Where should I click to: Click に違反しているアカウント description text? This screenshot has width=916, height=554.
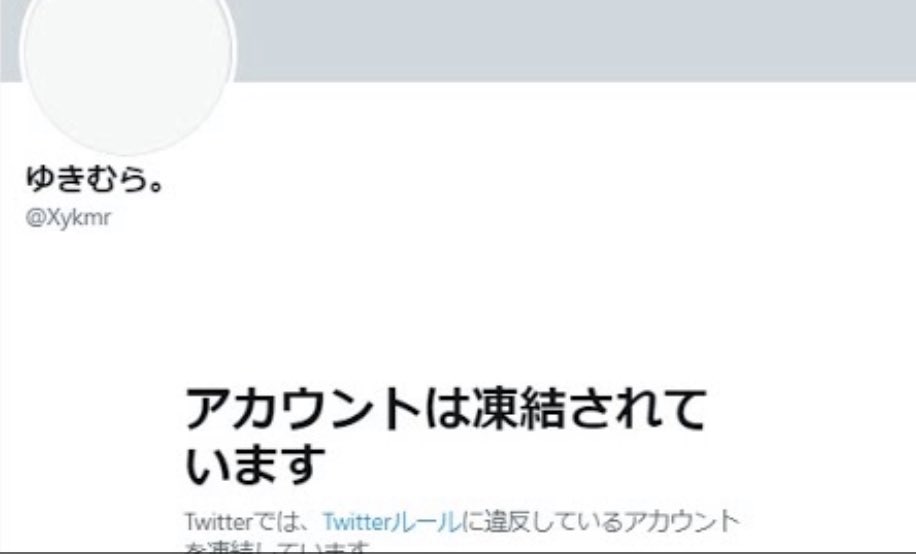(600, 521)
